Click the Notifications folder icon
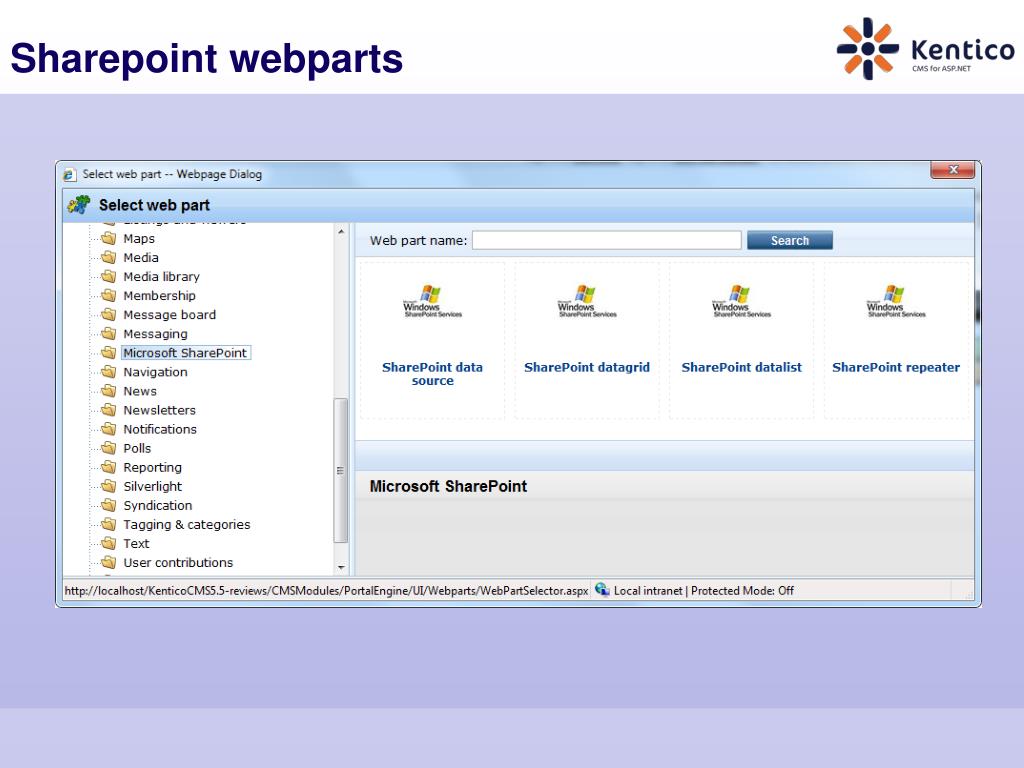The height and width of the screenshot is (768, 1024). [108, 428]
